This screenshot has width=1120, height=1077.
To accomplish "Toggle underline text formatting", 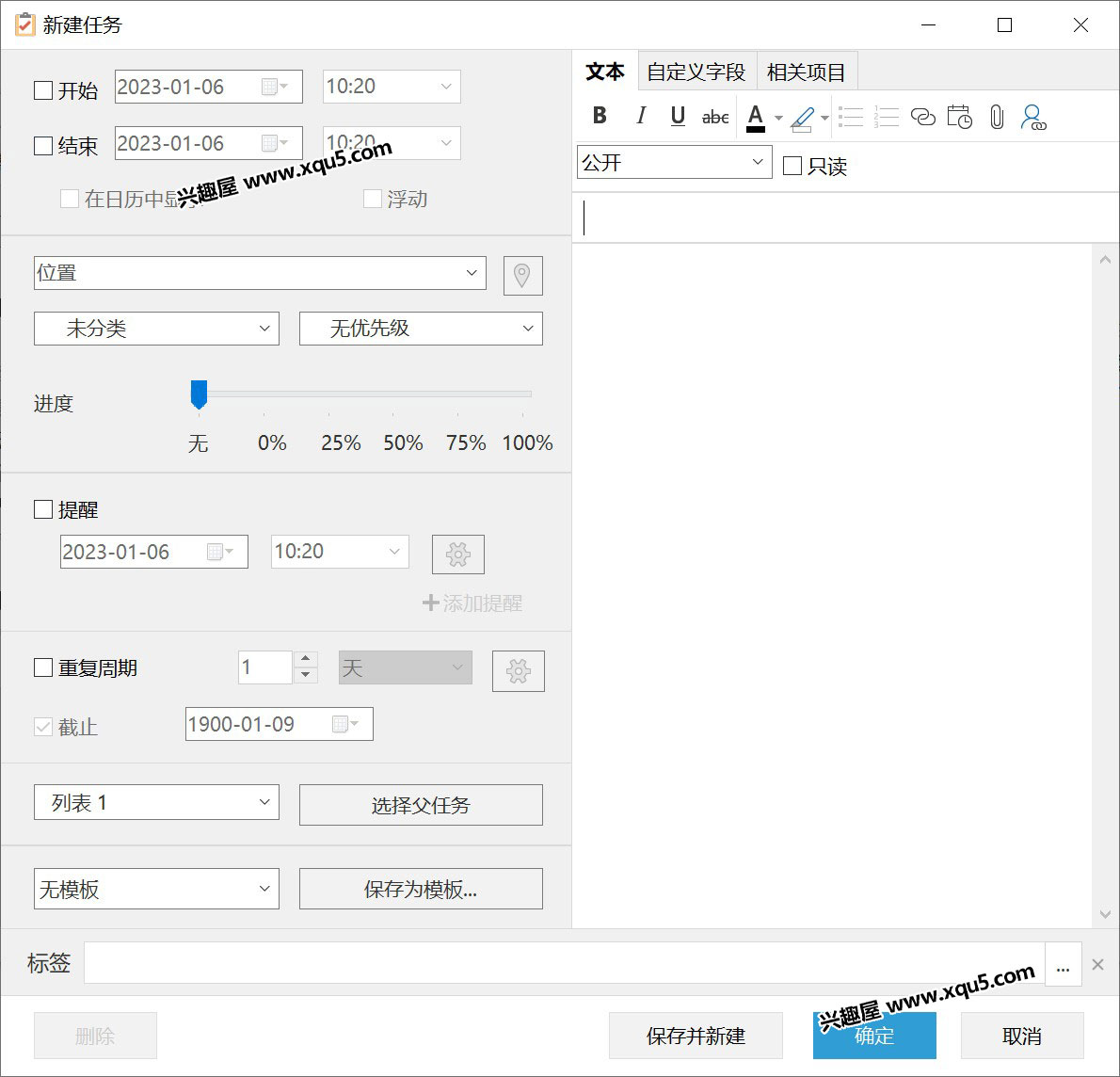I will [x=678, y=116].
